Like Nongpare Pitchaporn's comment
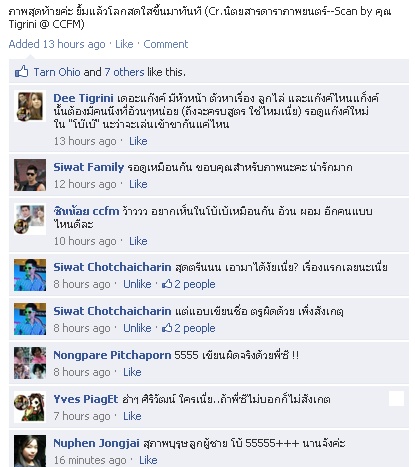This screenshot has height=467, width=415. tap(132, 372)
